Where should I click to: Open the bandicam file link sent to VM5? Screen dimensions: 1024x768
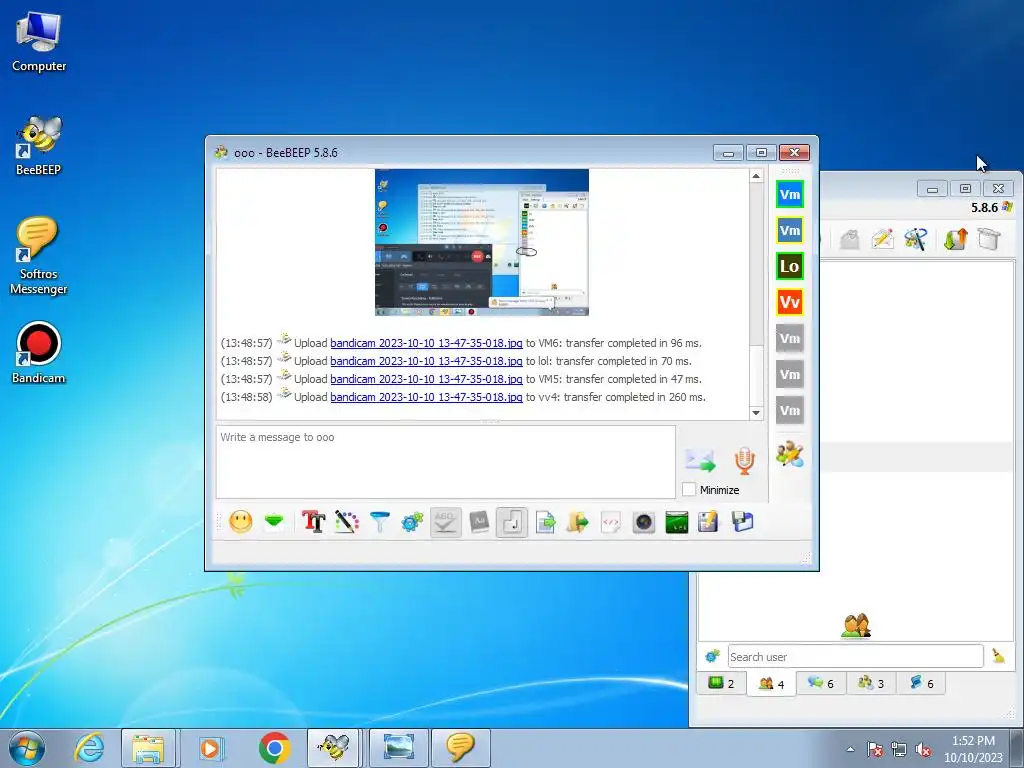pyautogui.click(x=426, y=379)
